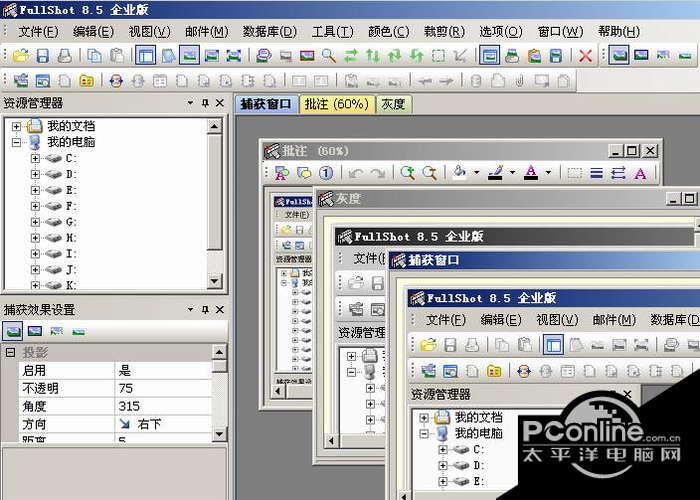Open 工具(T) menu
Screen dimensions: 700x500
(x=333, y=32)
